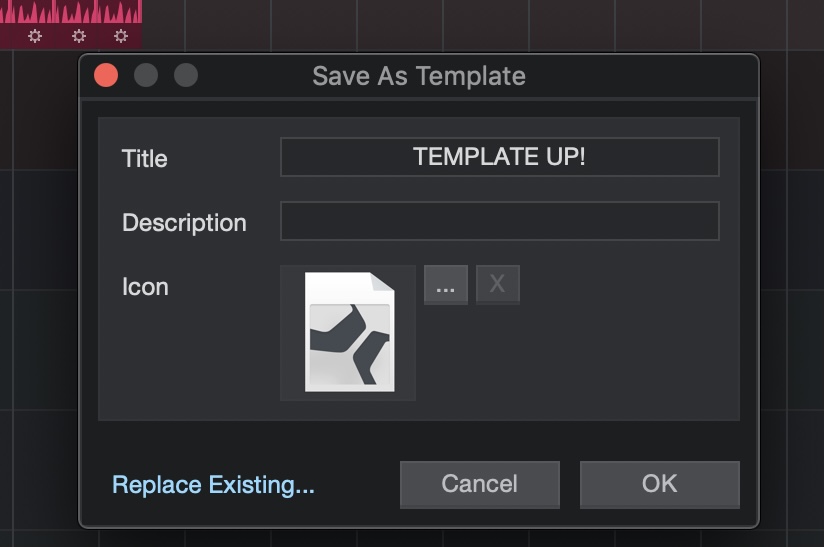Cancel saving the template

tap(480, 484)
